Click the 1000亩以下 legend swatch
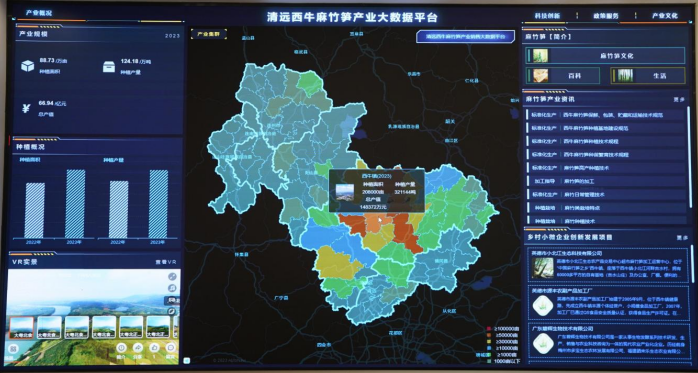This screenshot has width=698, height=373. [489, 361]
